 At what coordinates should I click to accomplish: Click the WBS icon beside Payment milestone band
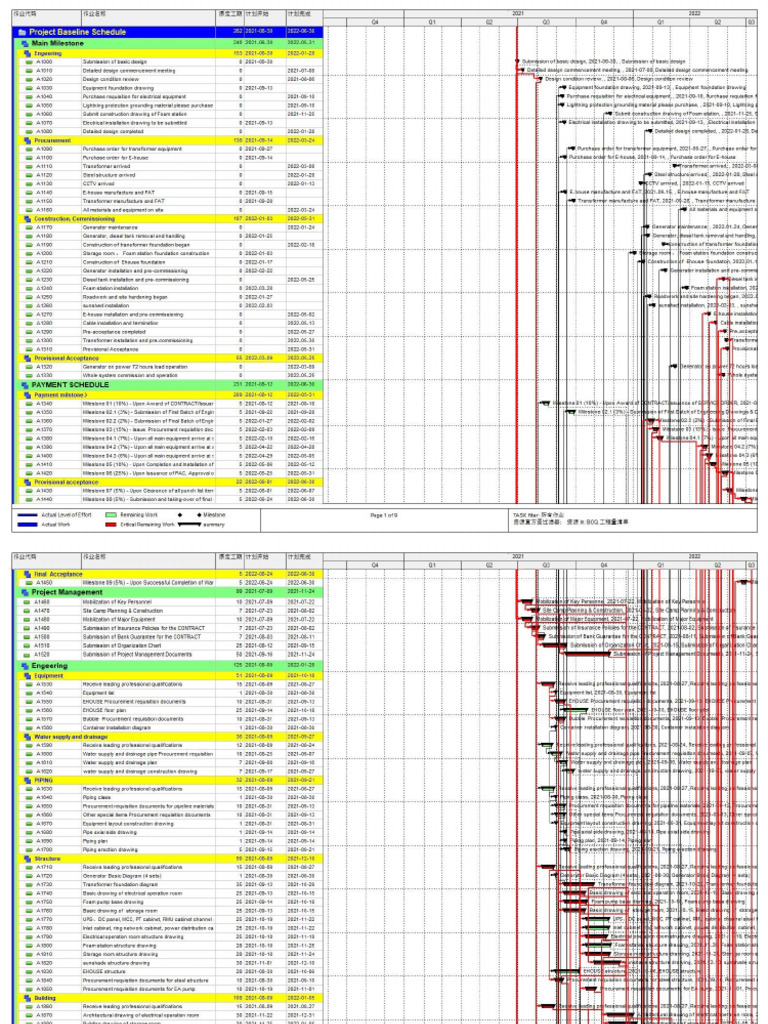point(28,395)
